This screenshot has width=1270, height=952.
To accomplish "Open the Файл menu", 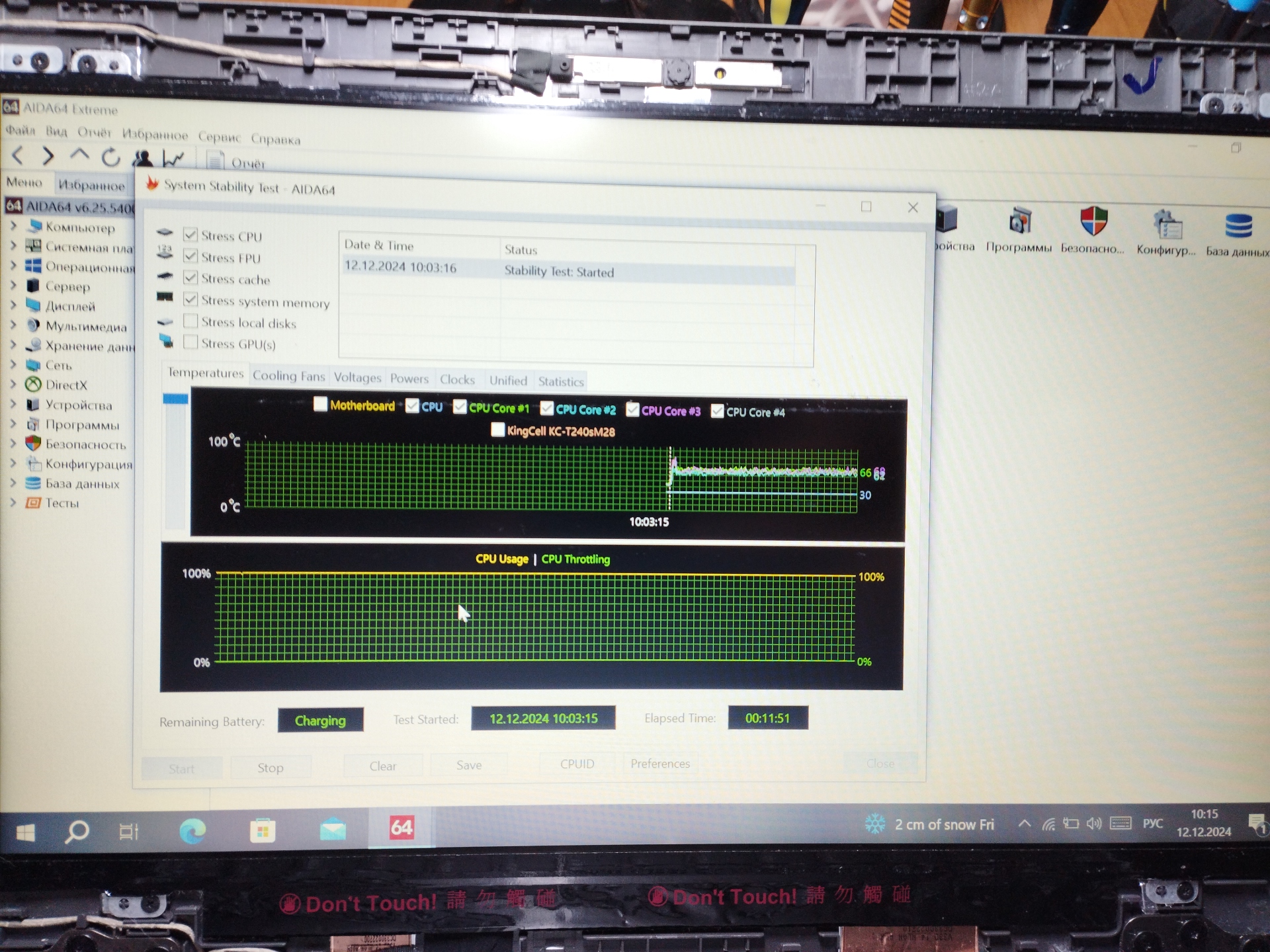I will [21, 130].
